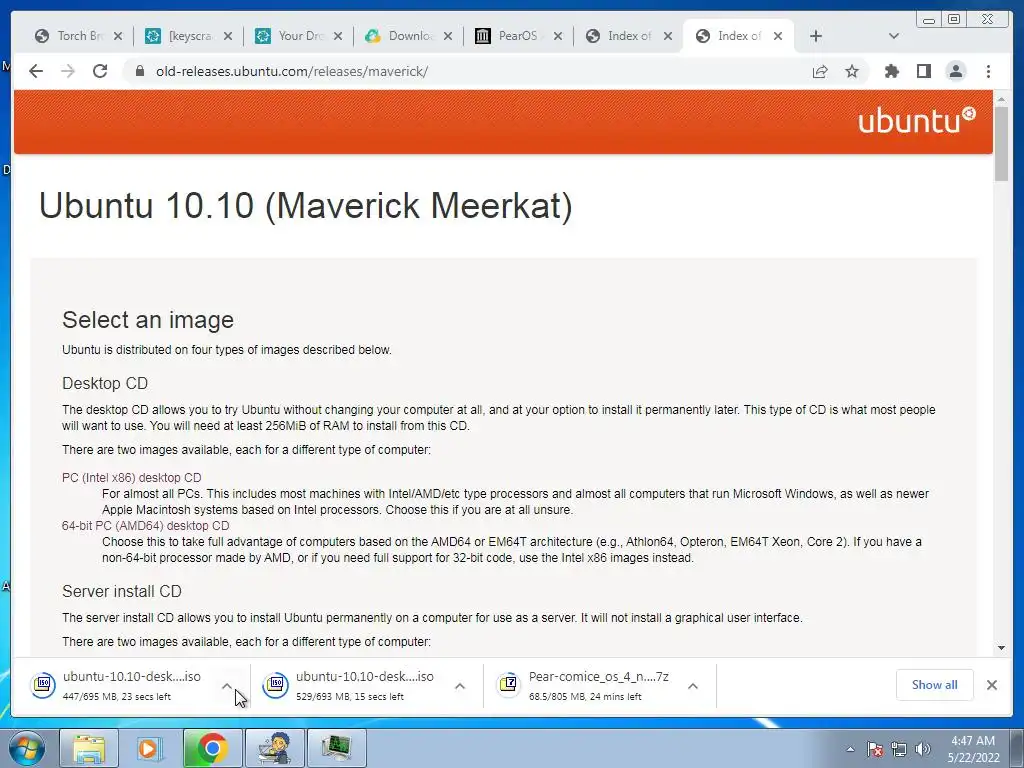
Task: View site information via padlock icon
Action: coord(139,71)
